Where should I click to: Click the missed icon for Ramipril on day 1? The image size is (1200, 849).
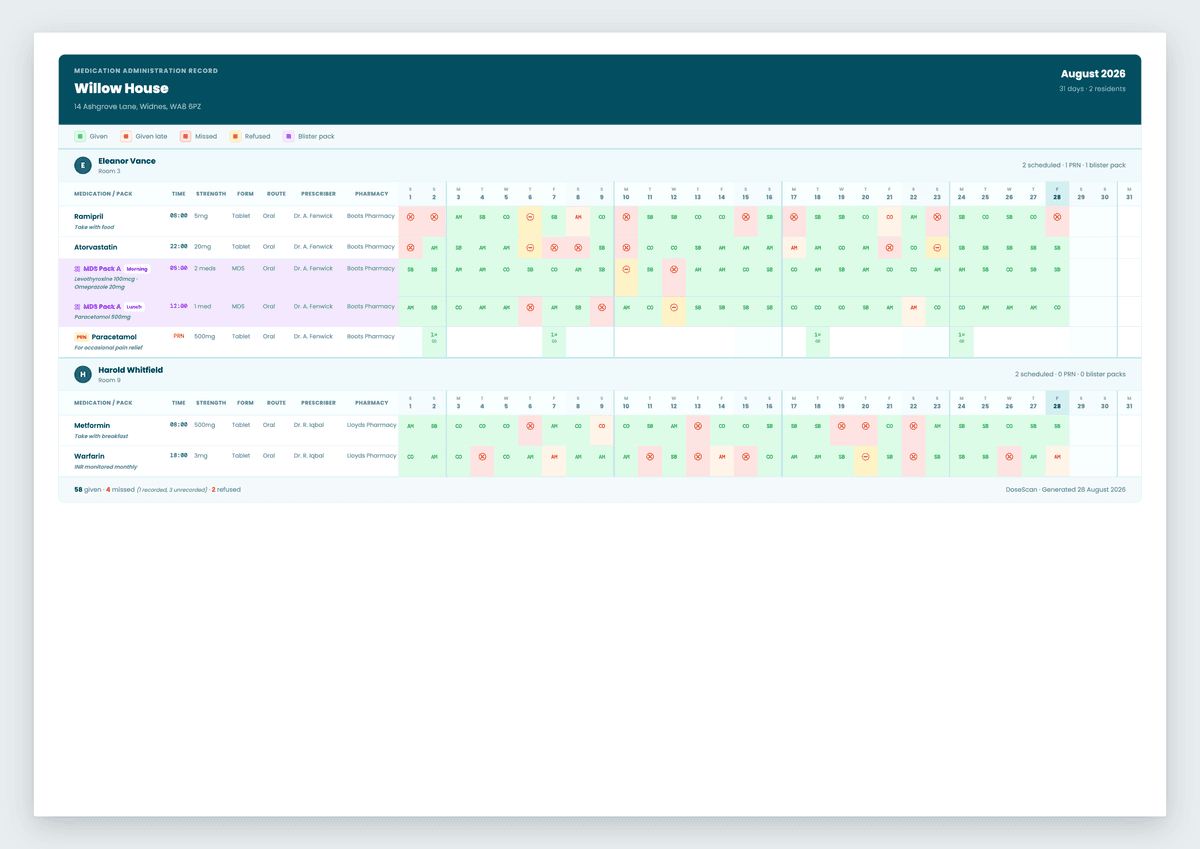(x=410, y=216)
